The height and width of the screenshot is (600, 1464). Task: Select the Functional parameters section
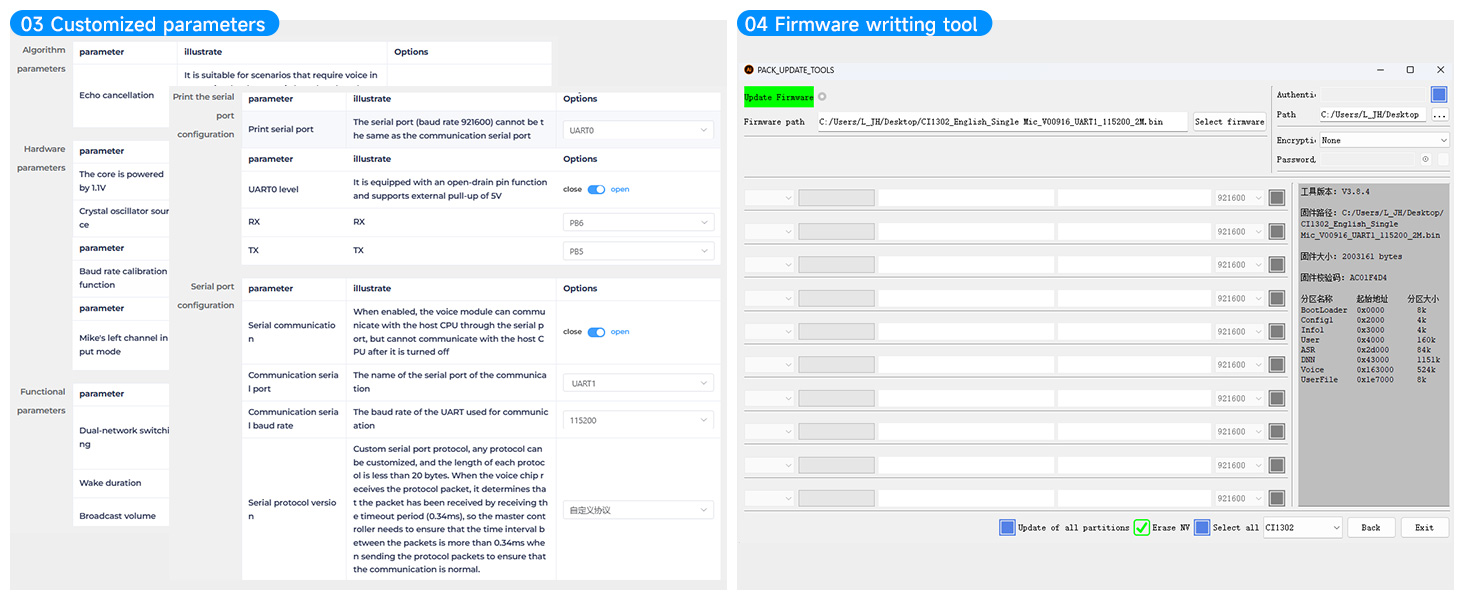41,400
